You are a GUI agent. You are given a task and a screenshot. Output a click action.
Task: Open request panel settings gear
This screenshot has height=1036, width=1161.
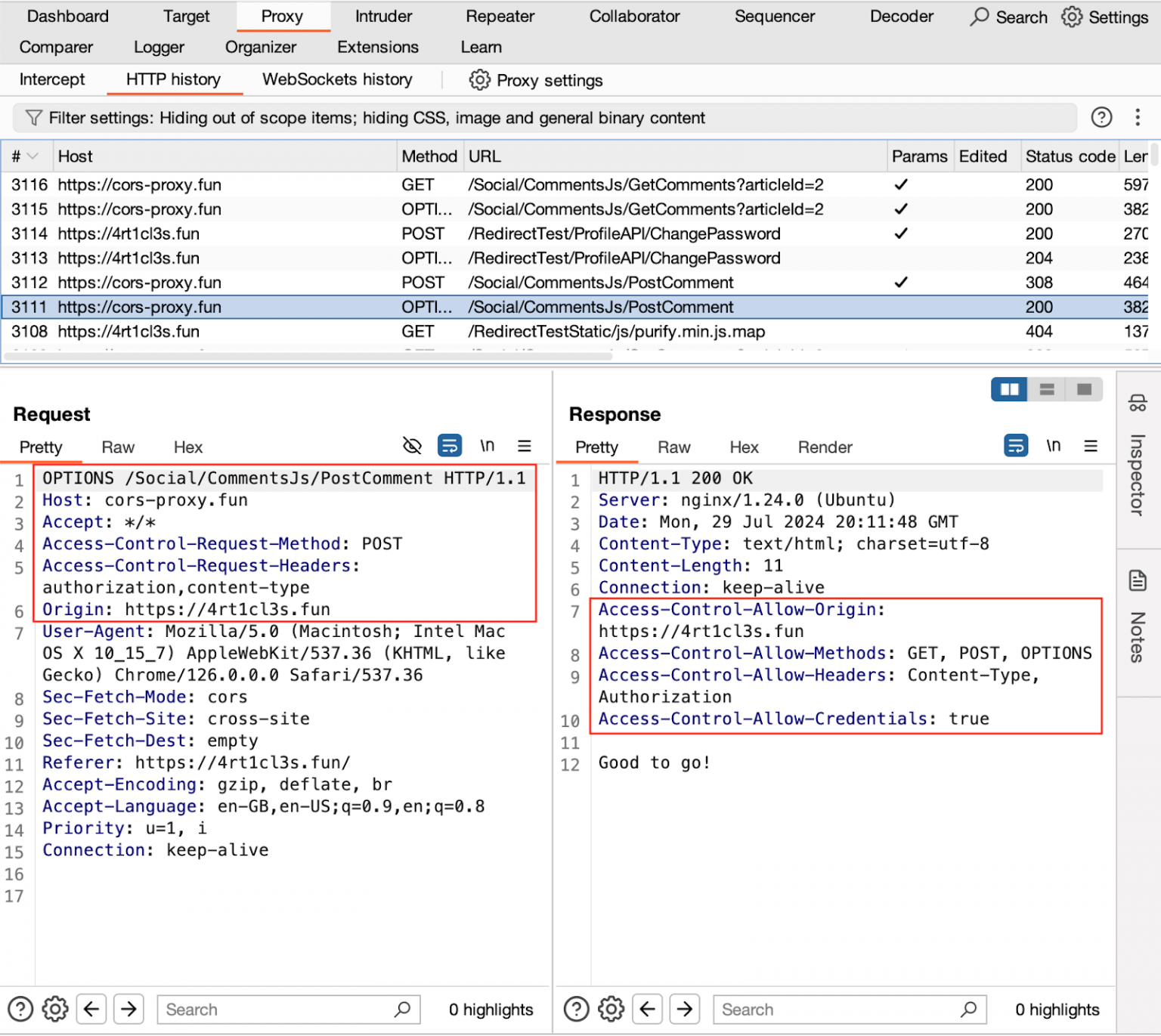coord(54,1009)
